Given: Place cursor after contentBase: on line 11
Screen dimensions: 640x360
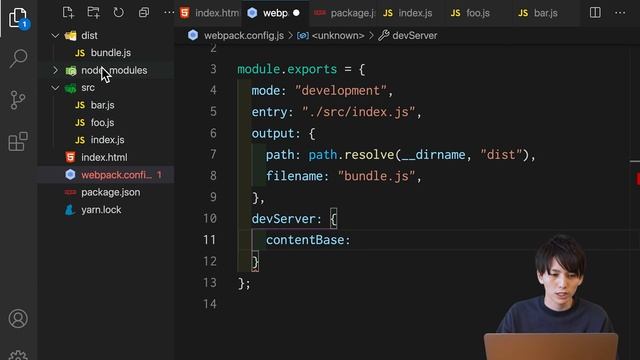Looking at the screenshot, I should (351, 240).
